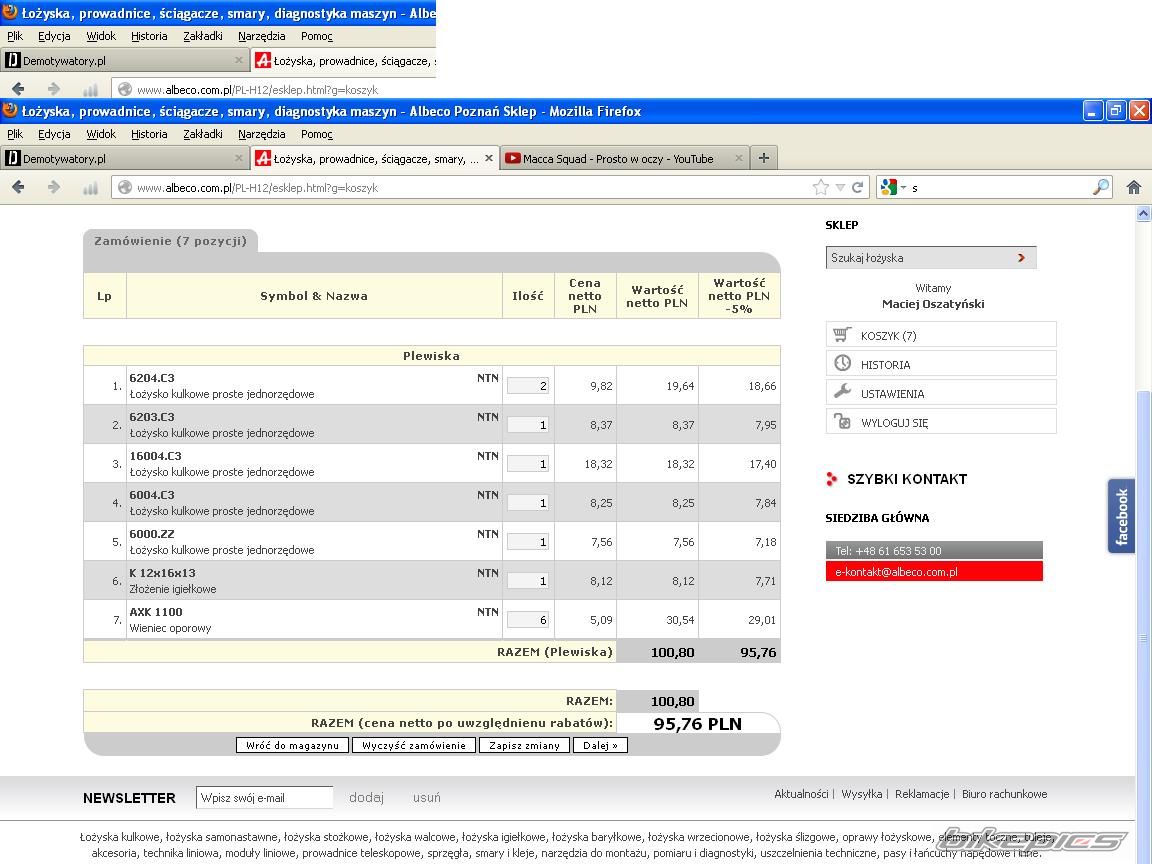Close the Macca Squad YouTube tab

739,158
